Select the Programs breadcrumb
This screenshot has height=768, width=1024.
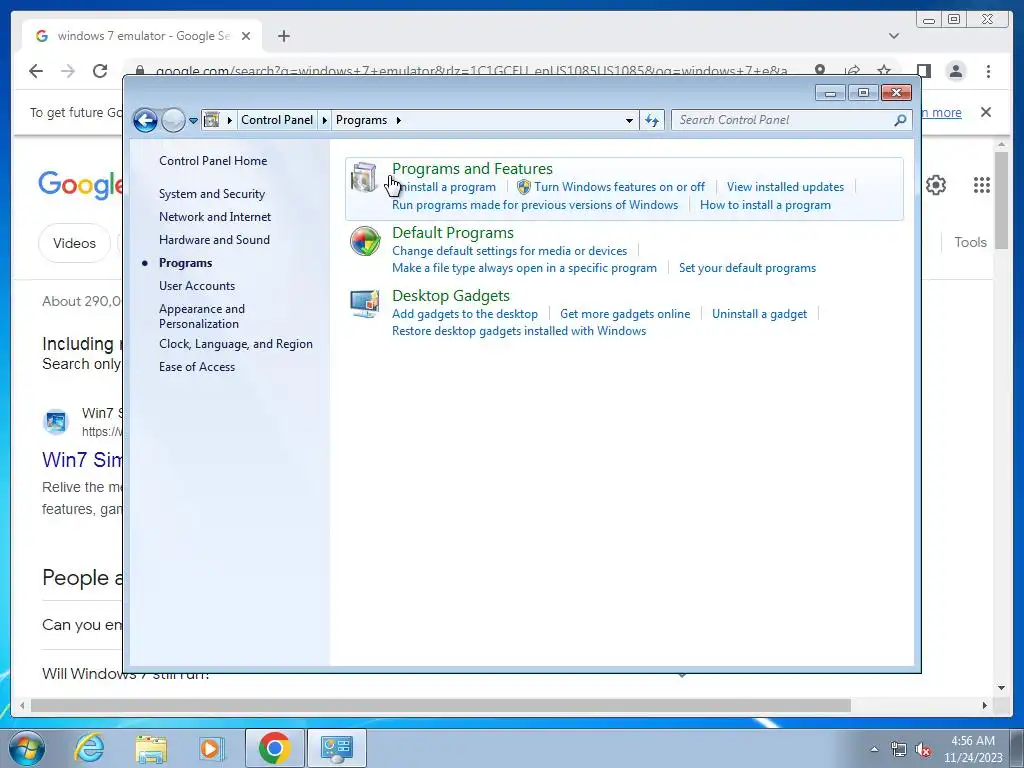click(361, 120)
